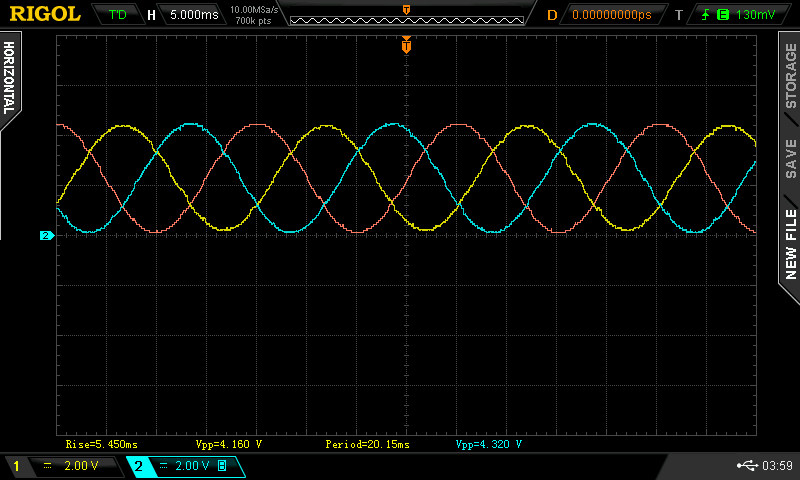The image size is (800, 480).
Task: Toggle channel 2 using its cyan label
Action: (138, 466)
